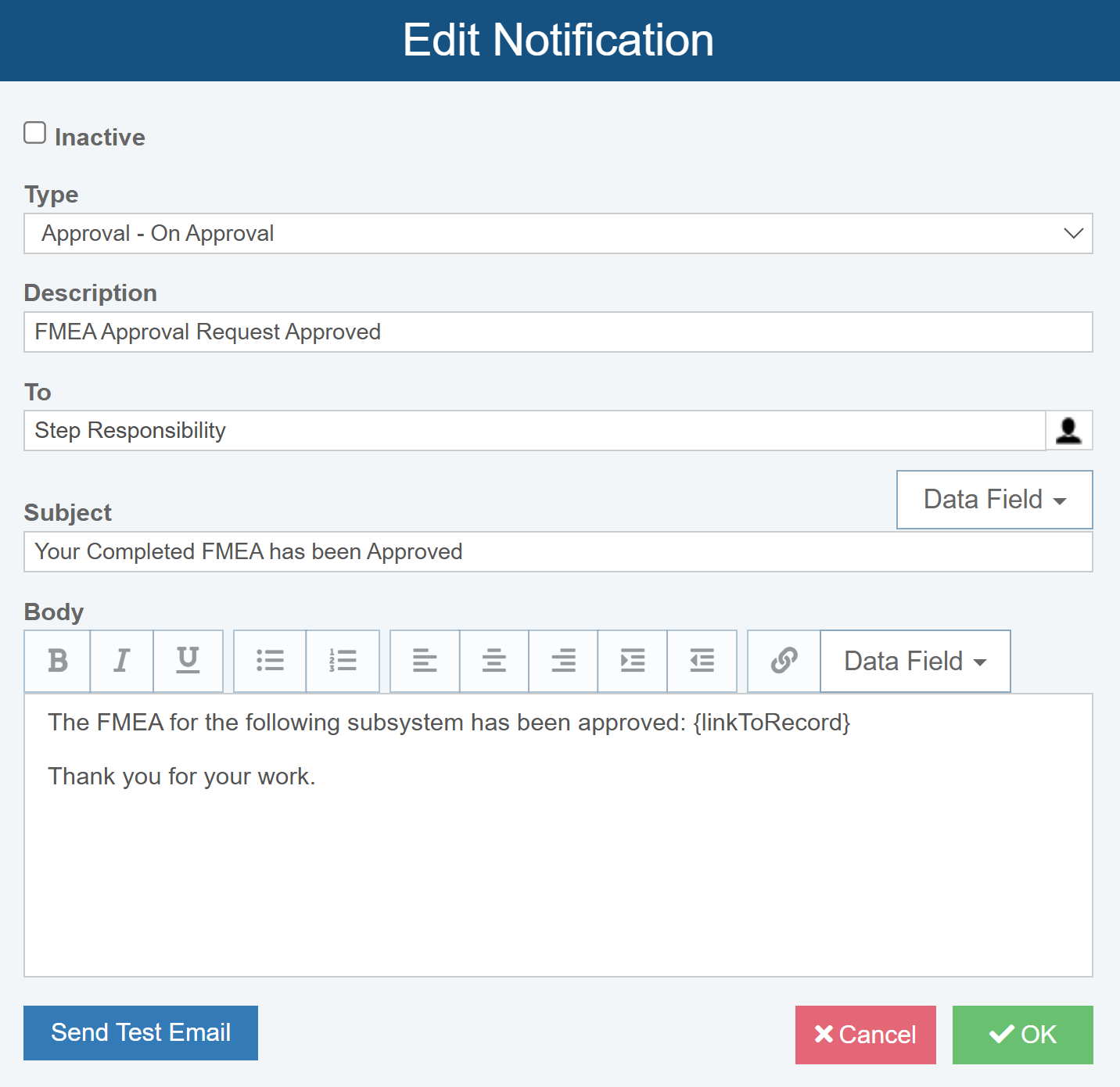
Task: Insert a numbered list
Action: click(343, 661)
